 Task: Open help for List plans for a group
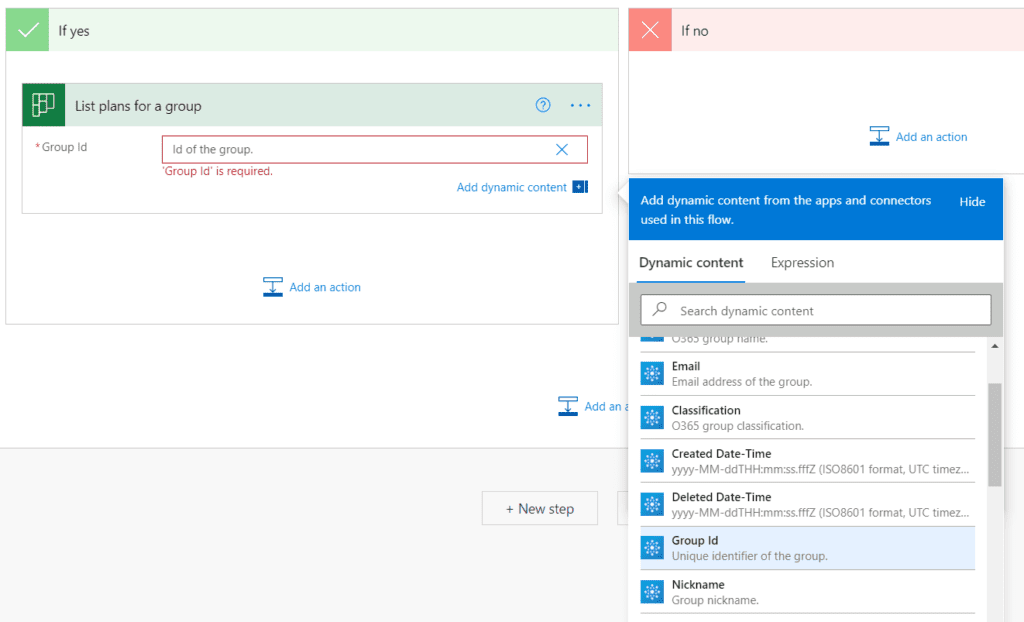(543, 105)
